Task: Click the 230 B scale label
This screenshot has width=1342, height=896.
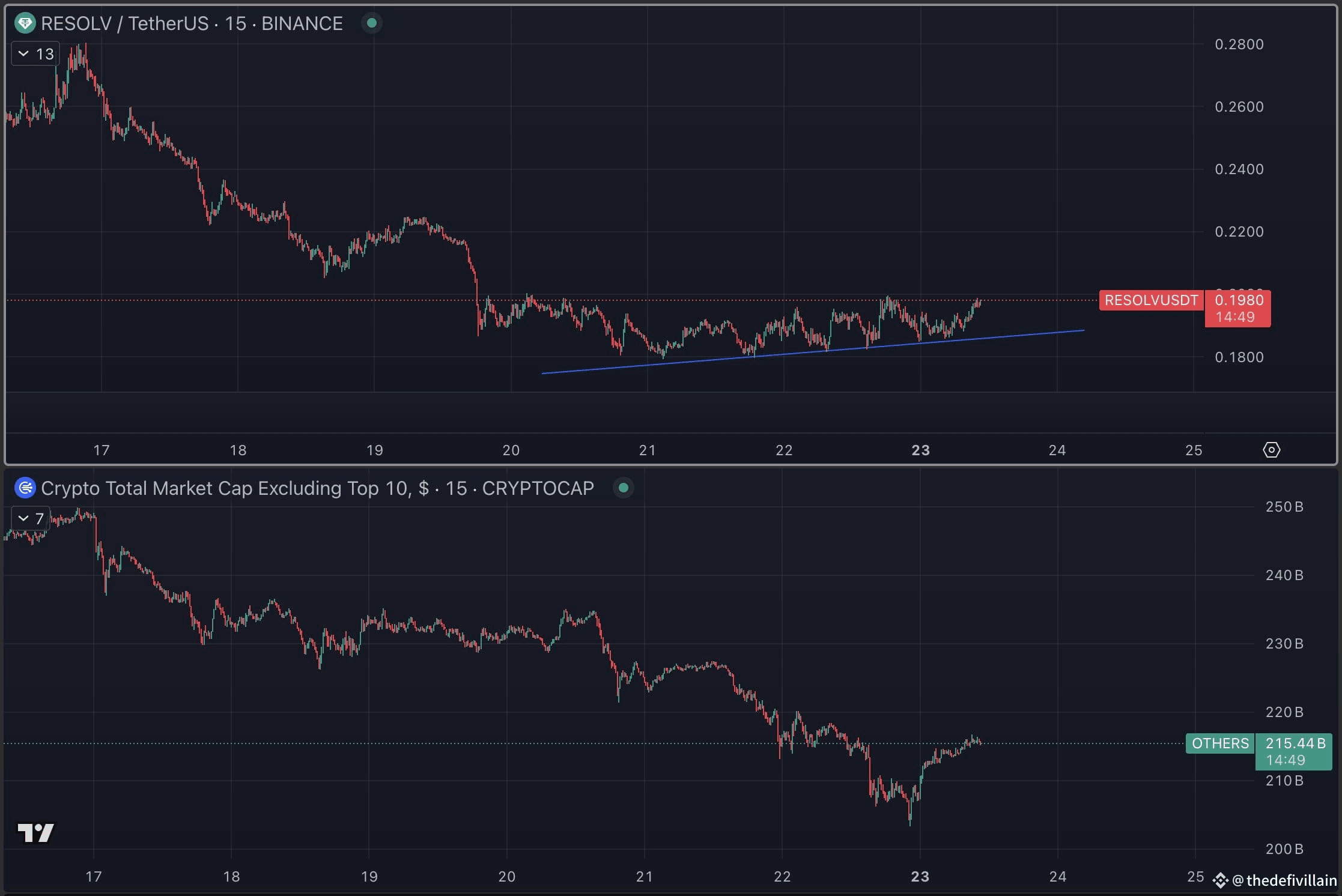Action: [1284, 644]
